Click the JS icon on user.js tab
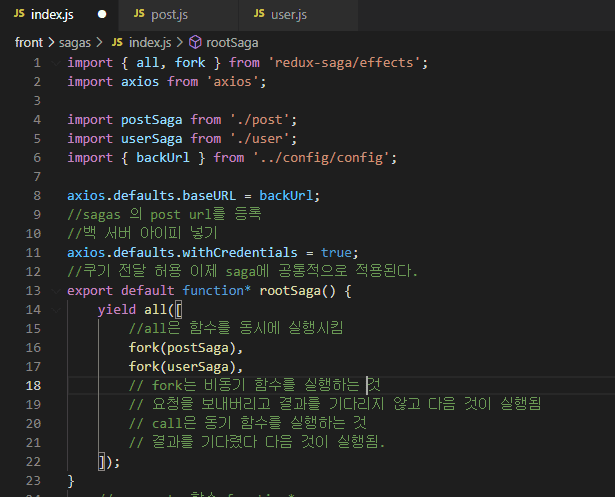615x497 pixels. tap(259, 14)
